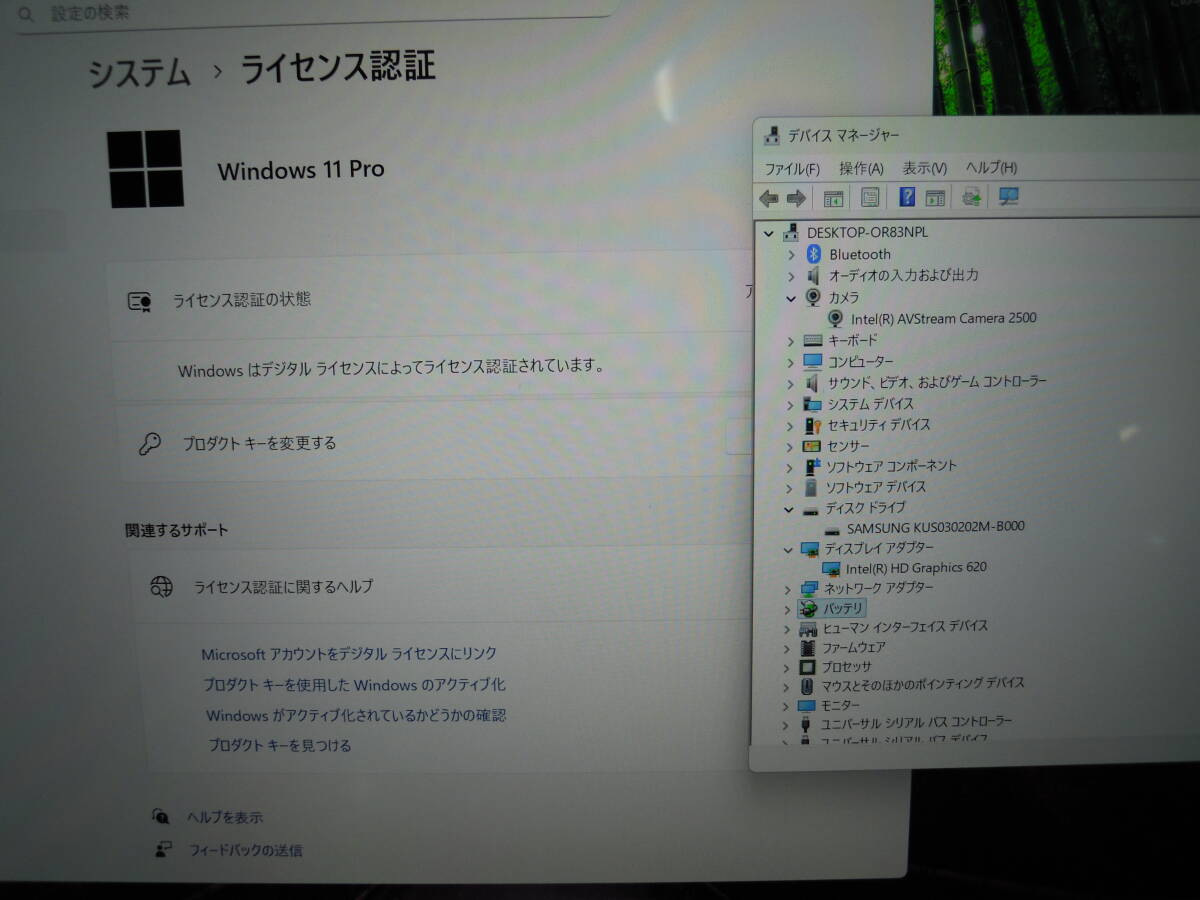Expand the キーボード node

(790, 341)
